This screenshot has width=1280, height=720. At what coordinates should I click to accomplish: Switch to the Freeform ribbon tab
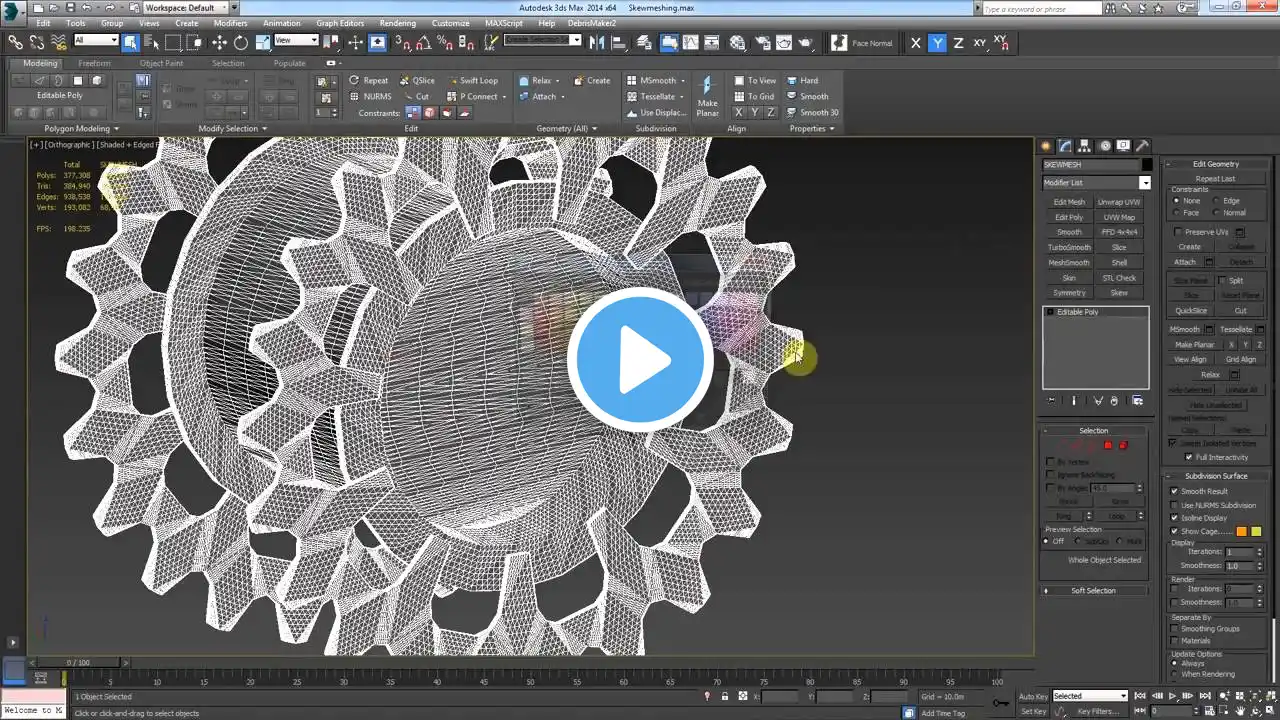coord(95,63)
